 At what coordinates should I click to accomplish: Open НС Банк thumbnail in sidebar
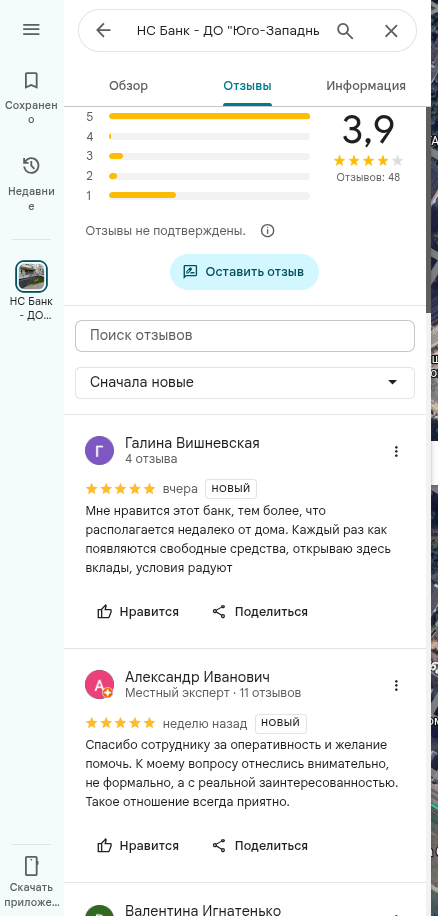(x=31, y=276)
